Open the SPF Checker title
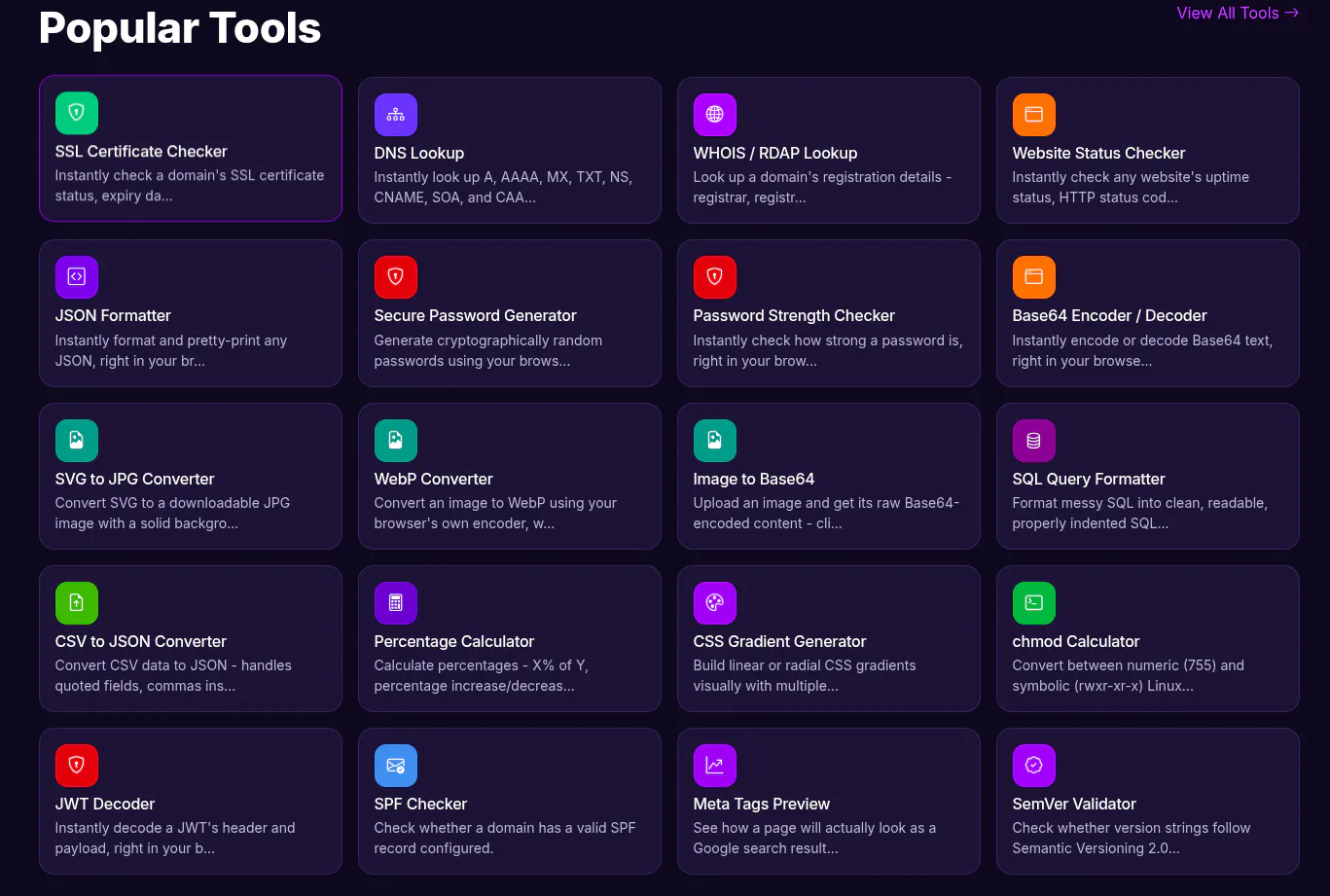 pos(420,804)
